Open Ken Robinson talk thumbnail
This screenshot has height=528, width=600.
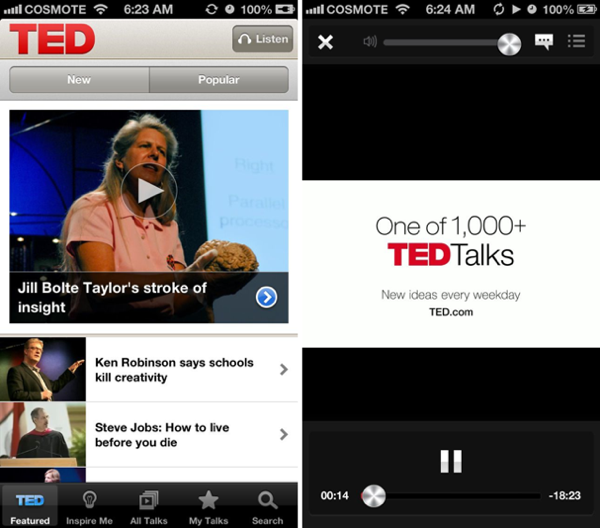click(43, 370)
